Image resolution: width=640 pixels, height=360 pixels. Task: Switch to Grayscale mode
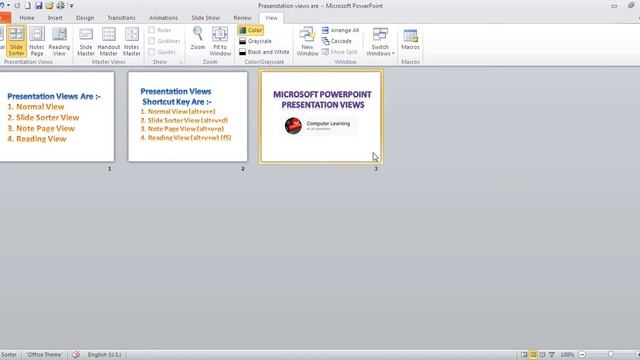(x=255, y=41)
